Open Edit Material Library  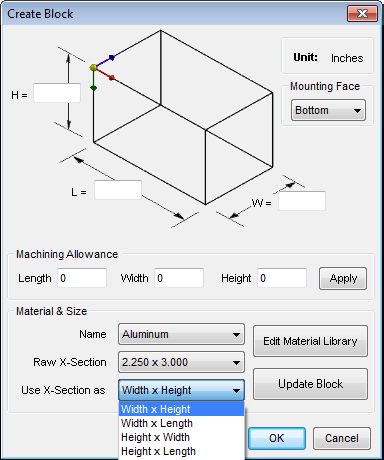310,341
